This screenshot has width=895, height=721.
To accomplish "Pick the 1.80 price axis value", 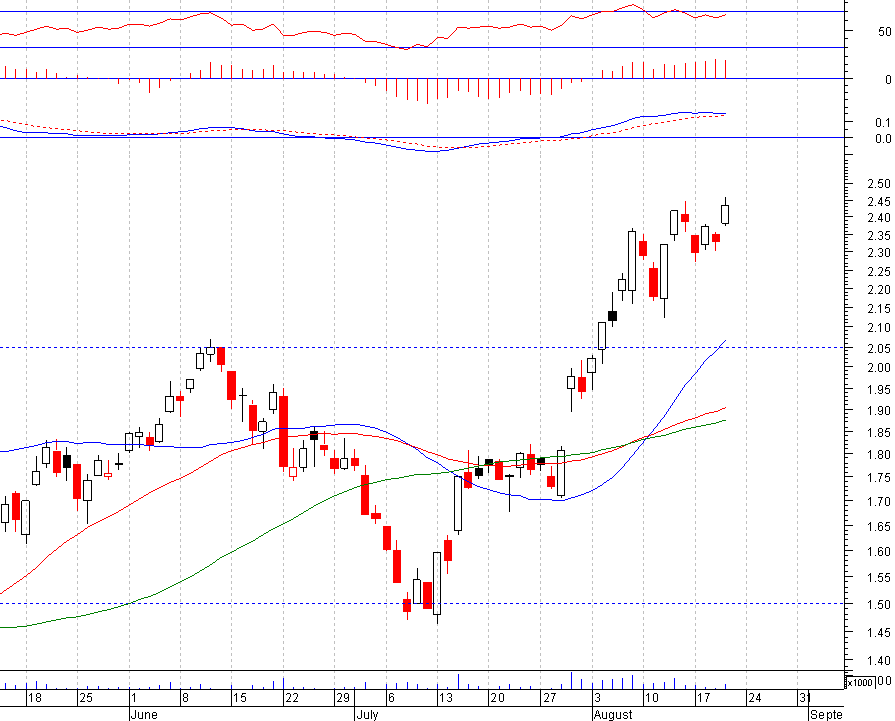I will tap(878, 455).
